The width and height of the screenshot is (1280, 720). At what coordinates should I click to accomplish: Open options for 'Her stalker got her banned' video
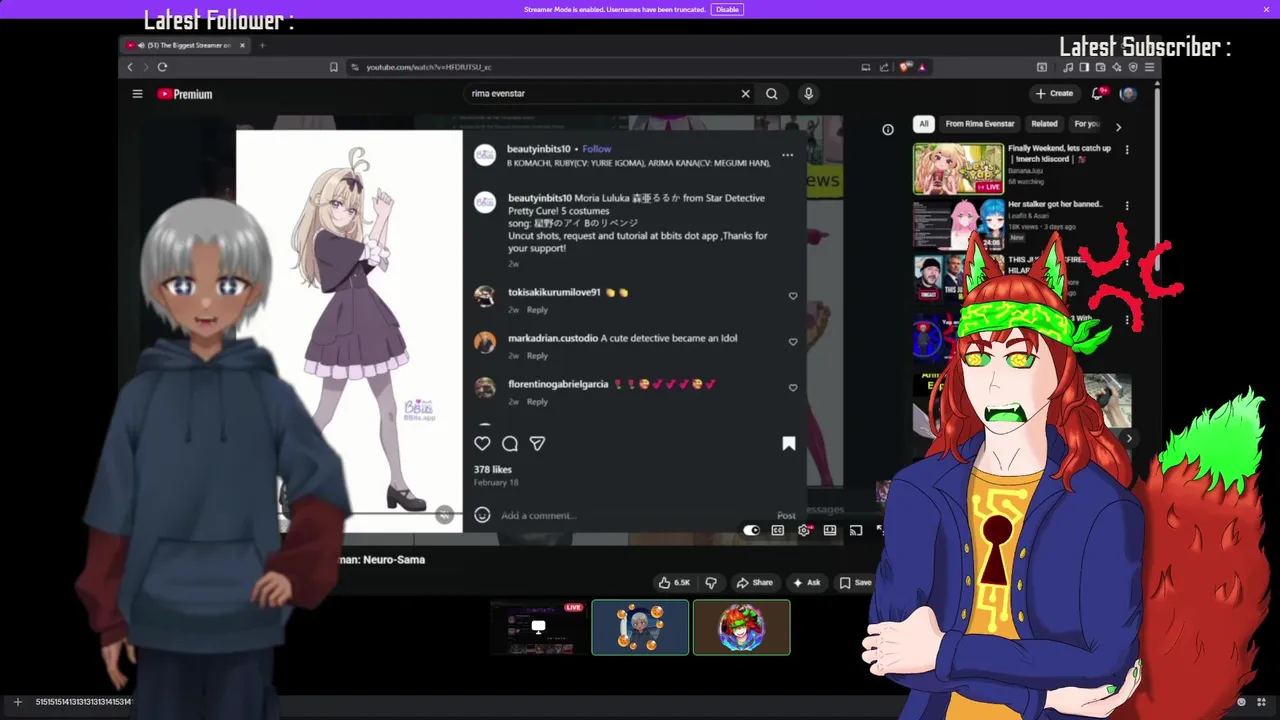(x=1127, y=206)
